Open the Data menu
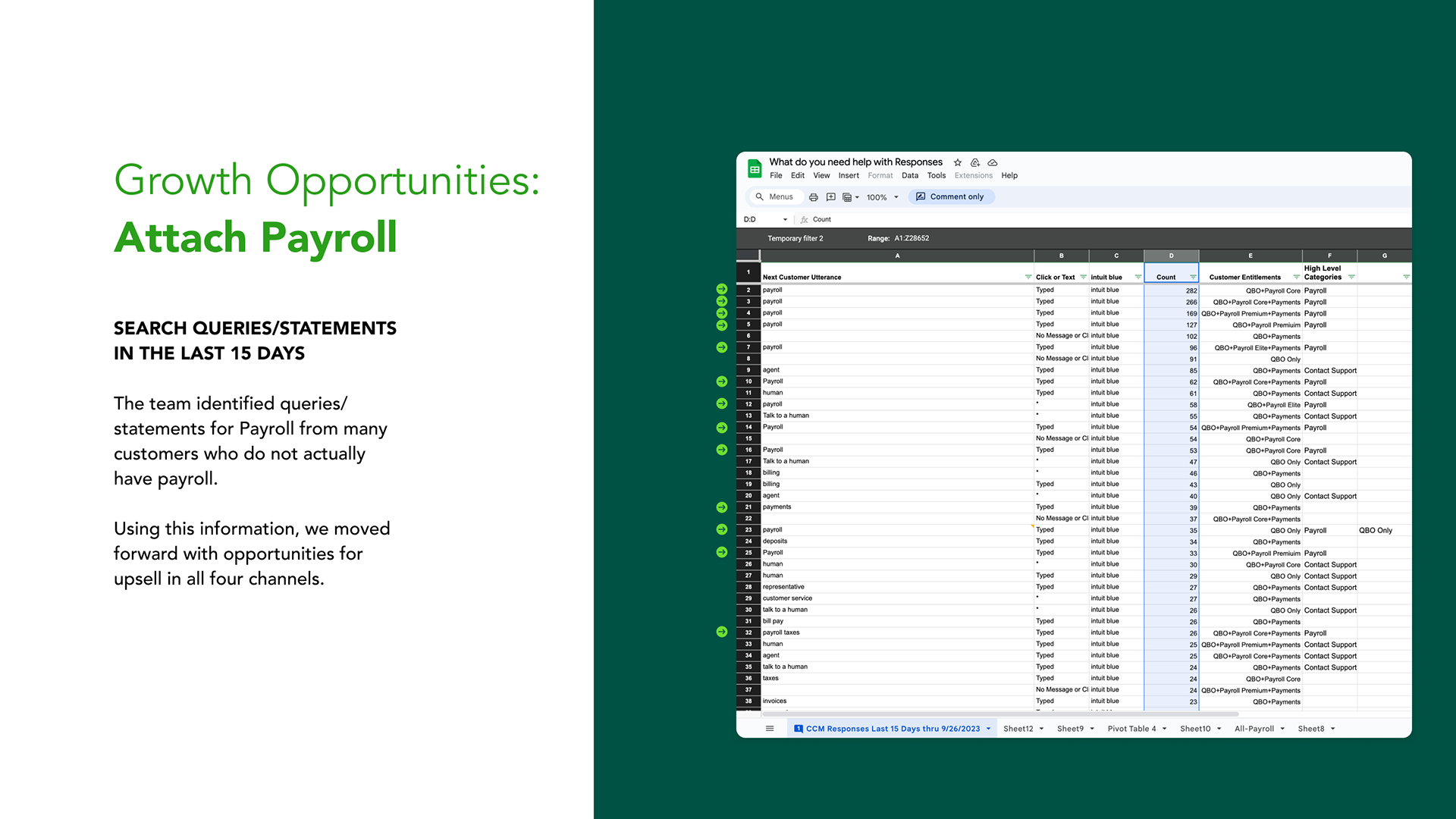The height and width of the screenshot is (819, 1456). click(910, 176)
